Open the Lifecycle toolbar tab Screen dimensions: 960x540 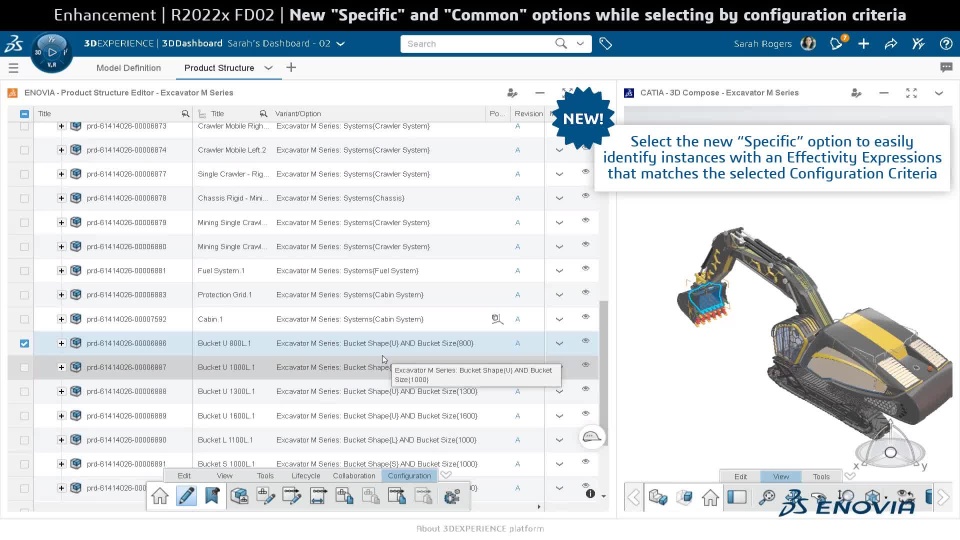pos(306,476)
